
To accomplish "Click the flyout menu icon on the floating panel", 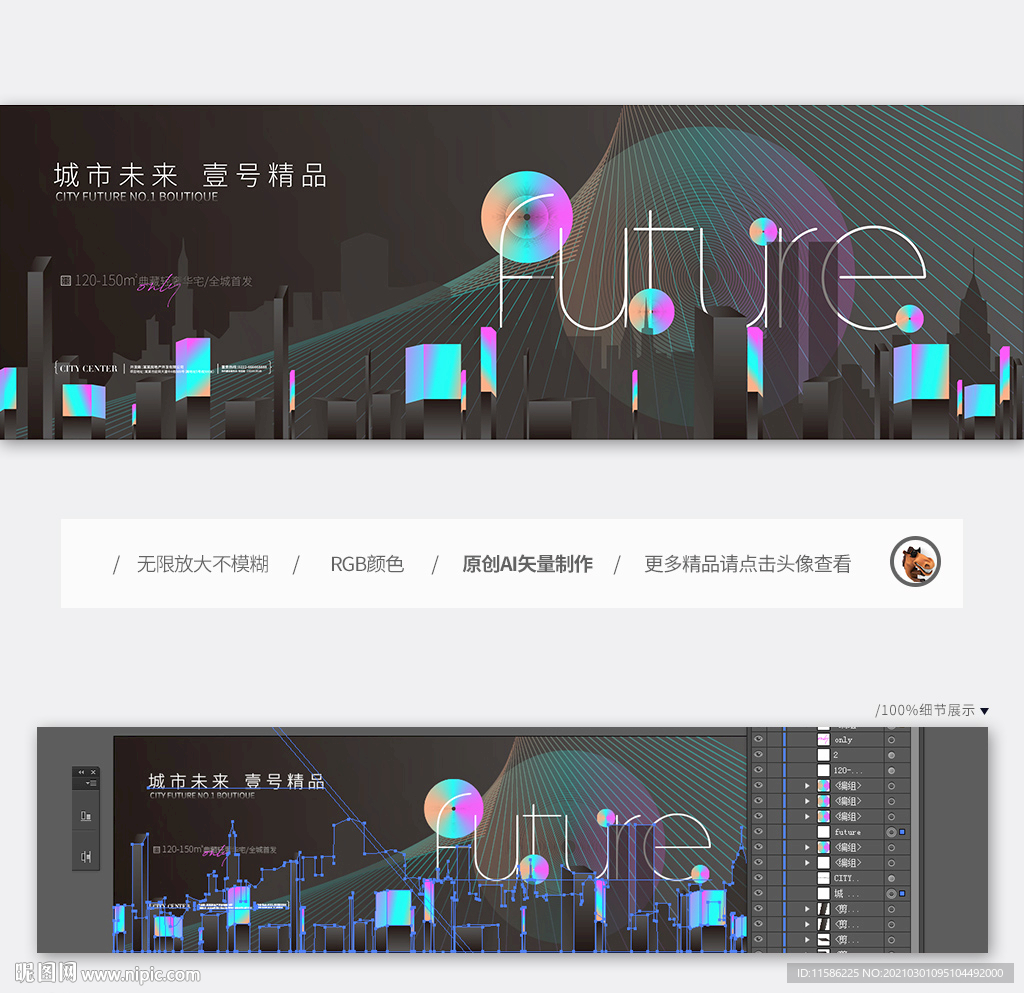I will (93, 783).
